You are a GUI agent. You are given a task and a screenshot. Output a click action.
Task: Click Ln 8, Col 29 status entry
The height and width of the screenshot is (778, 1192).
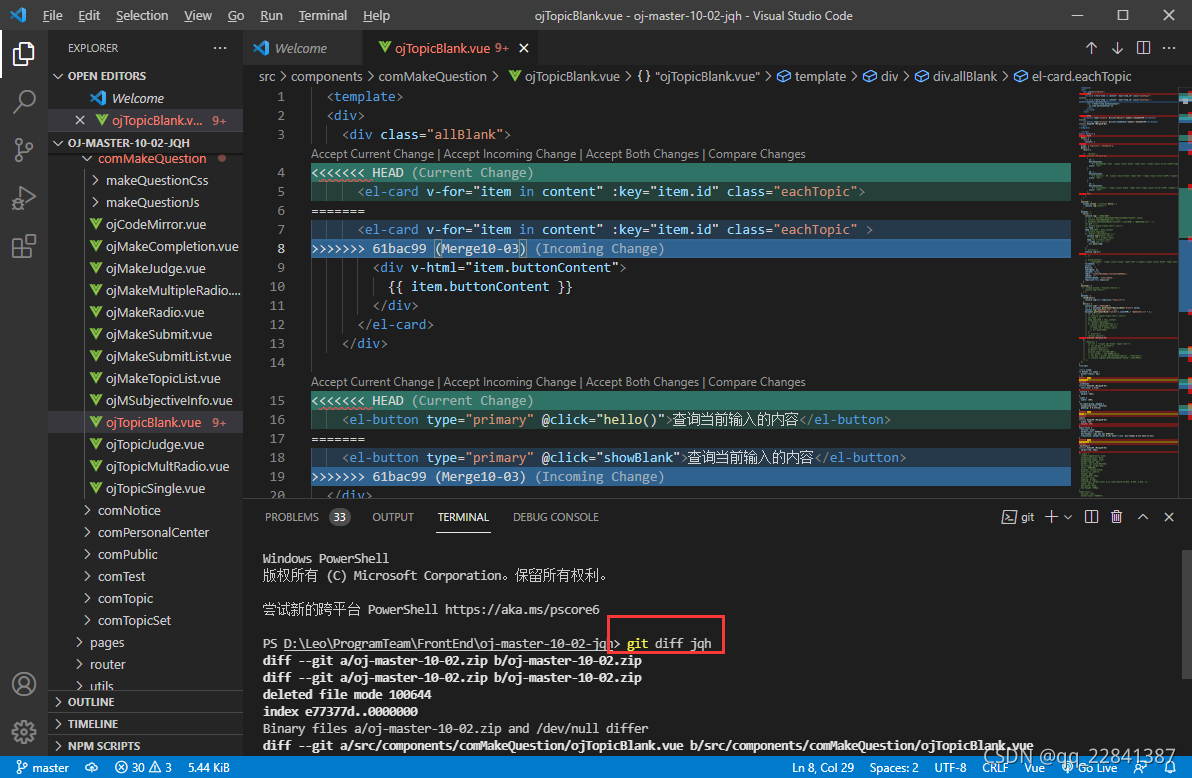823,767
